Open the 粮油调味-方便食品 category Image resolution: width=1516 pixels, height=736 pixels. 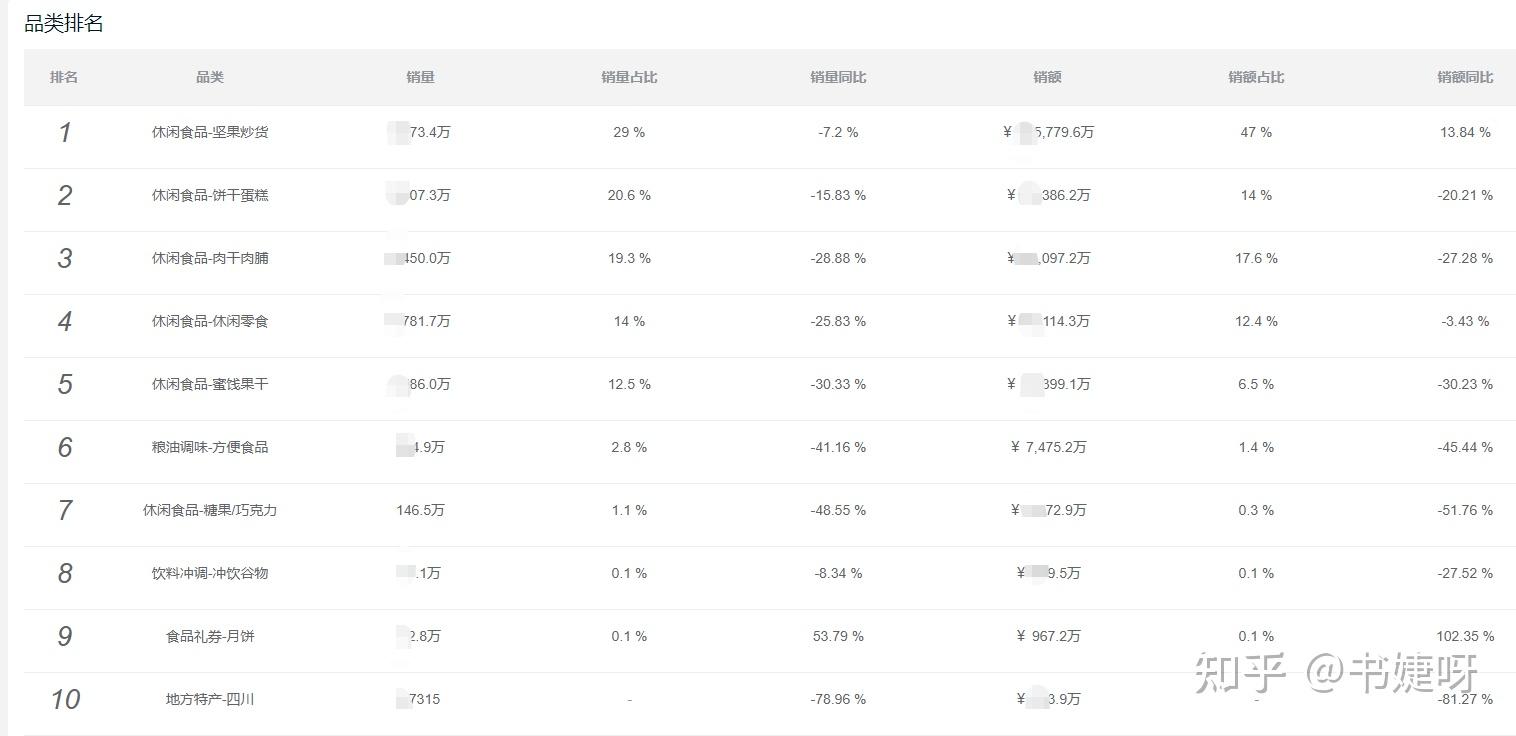pyautogui.click(x=210, y=447)
